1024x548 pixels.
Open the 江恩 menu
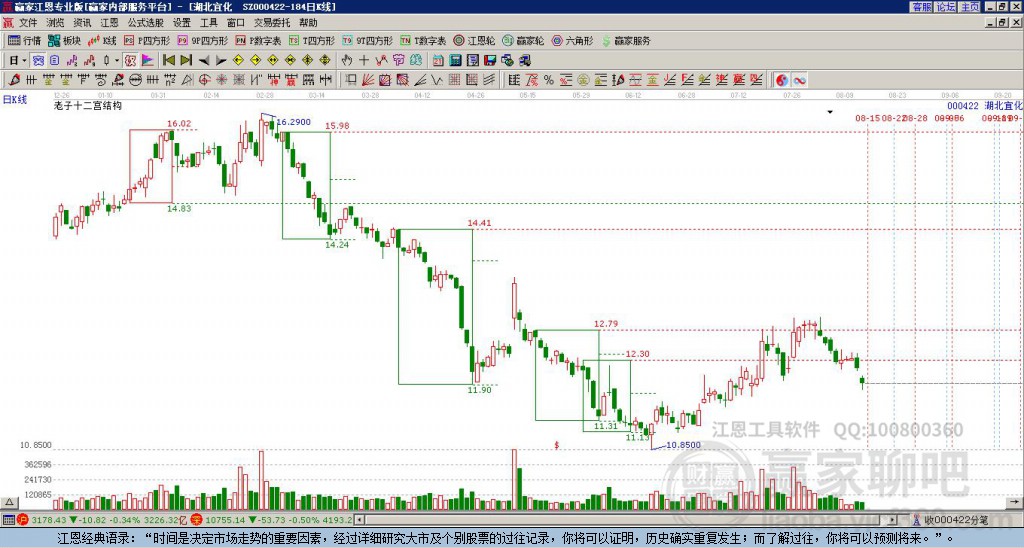pyautogui.click(x=109, y=23)
